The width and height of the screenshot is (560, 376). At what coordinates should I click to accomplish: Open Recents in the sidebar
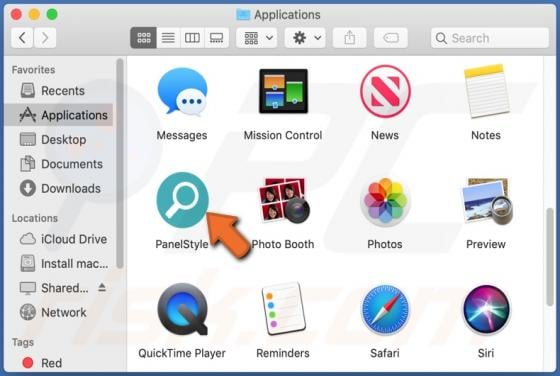[59, 91]
